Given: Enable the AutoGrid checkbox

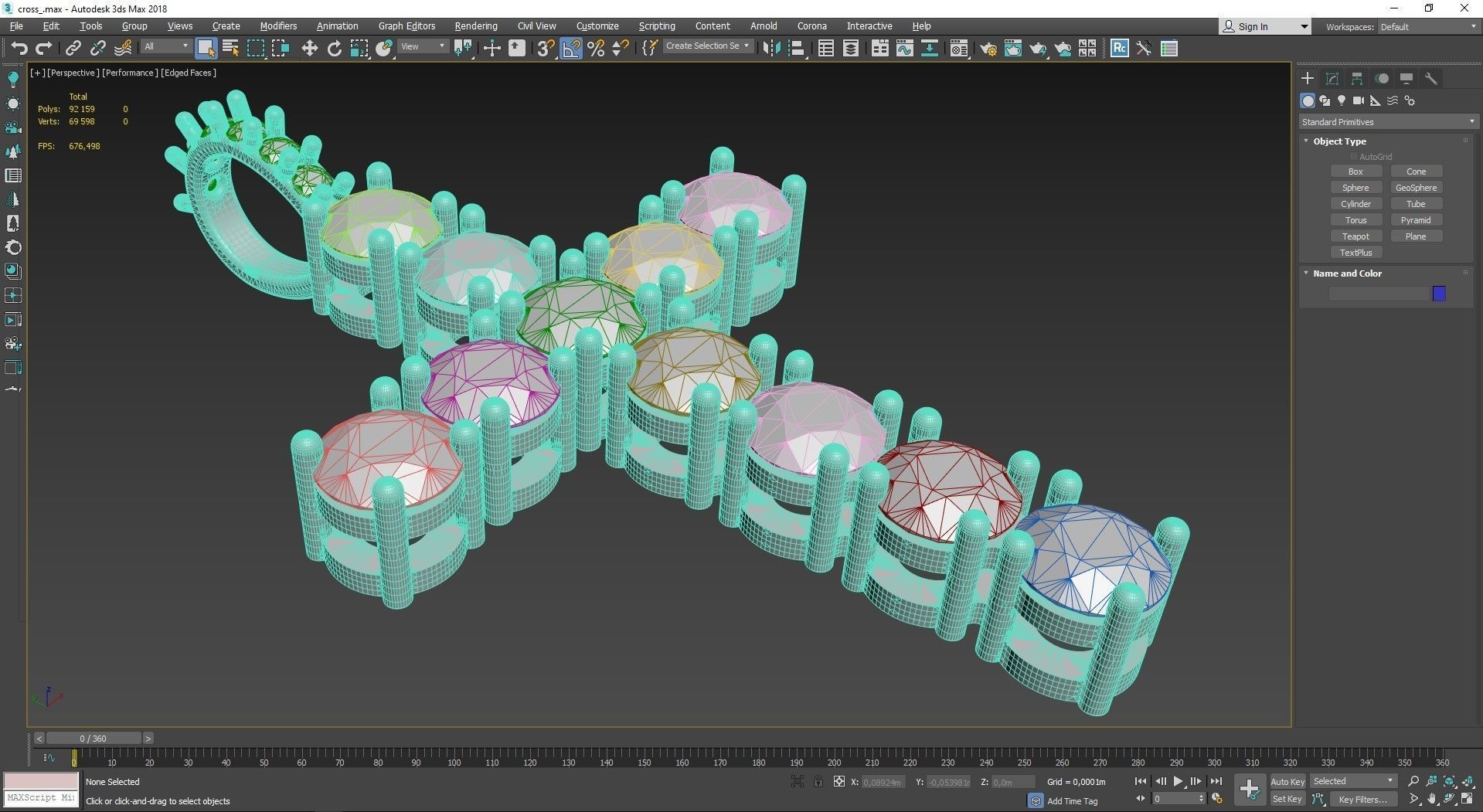Looking at the screenshot, I should [x=1354, y=157].
